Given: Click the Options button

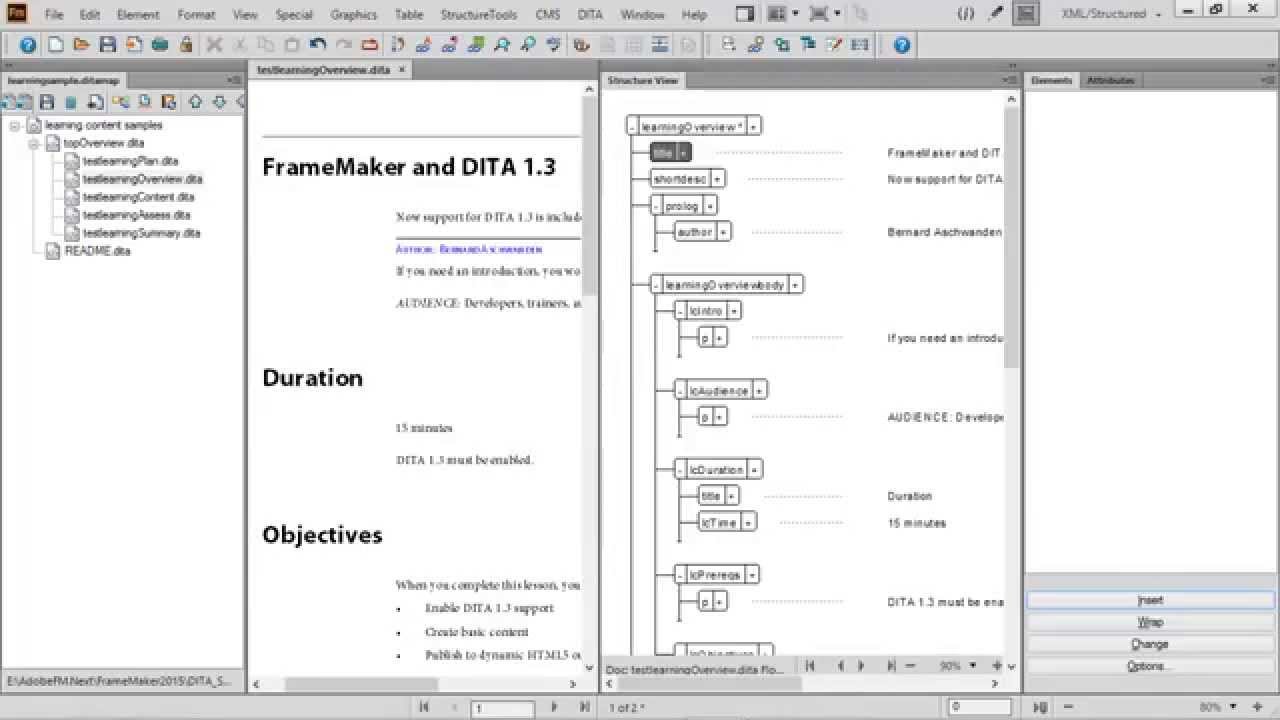Looking at the screenshot, I should 1150,666.
